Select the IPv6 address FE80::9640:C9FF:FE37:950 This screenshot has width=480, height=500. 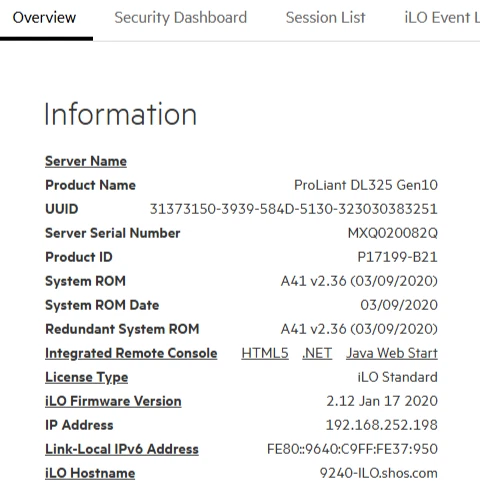pos(352,449)
